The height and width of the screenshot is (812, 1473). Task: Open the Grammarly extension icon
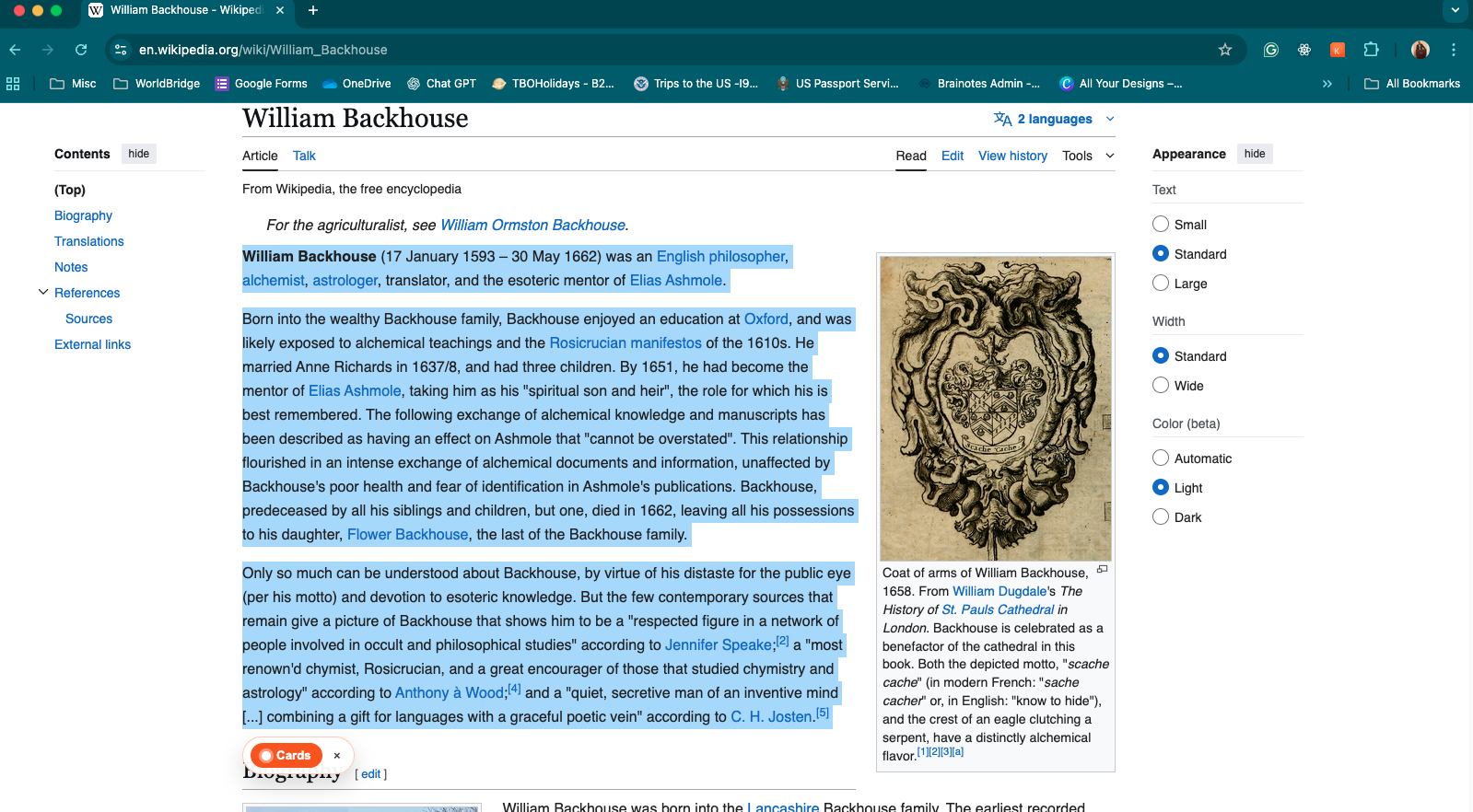(x=1271, y=50)
